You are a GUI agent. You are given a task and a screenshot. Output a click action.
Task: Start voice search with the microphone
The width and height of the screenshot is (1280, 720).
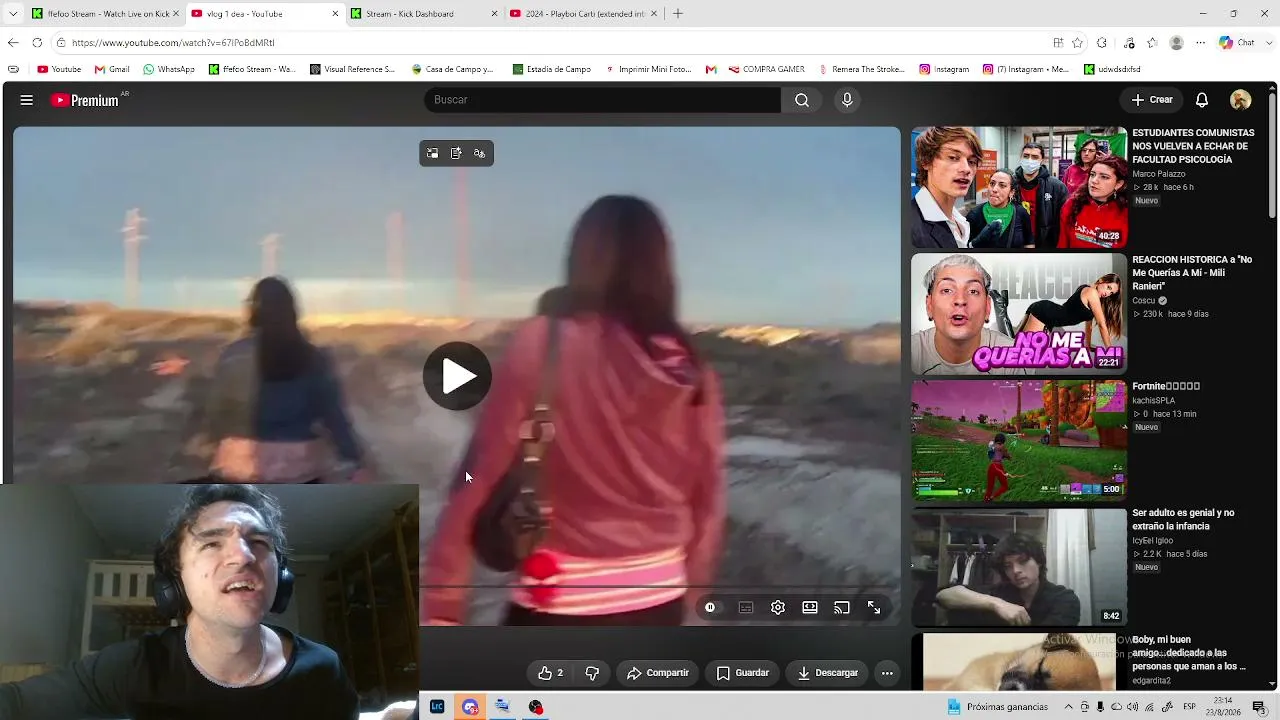click(x=847, y=100)
